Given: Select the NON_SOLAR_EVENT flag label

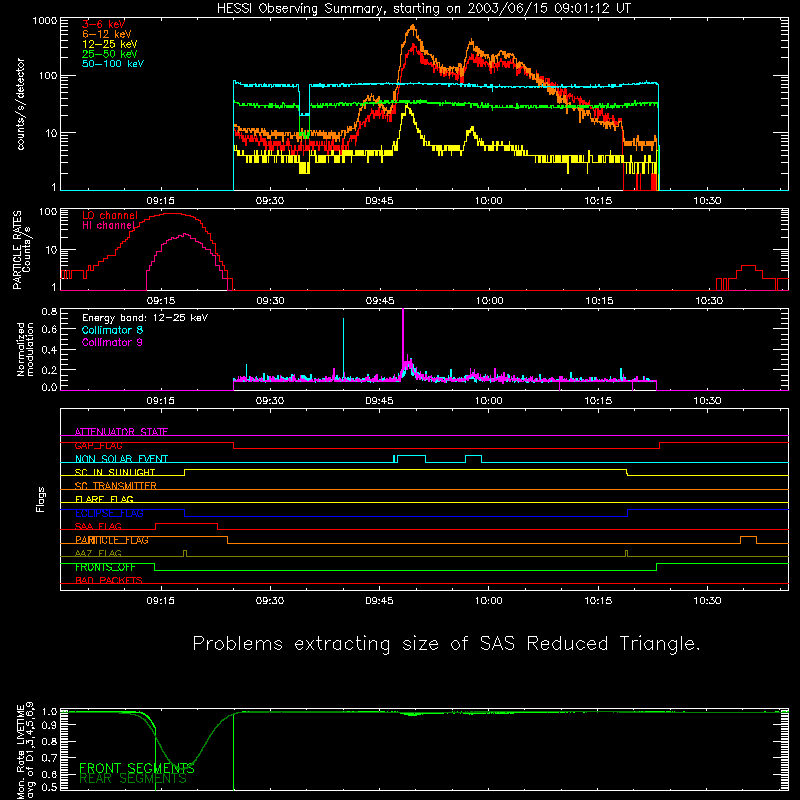Looking at the screenshot, I should coord(121,459).
